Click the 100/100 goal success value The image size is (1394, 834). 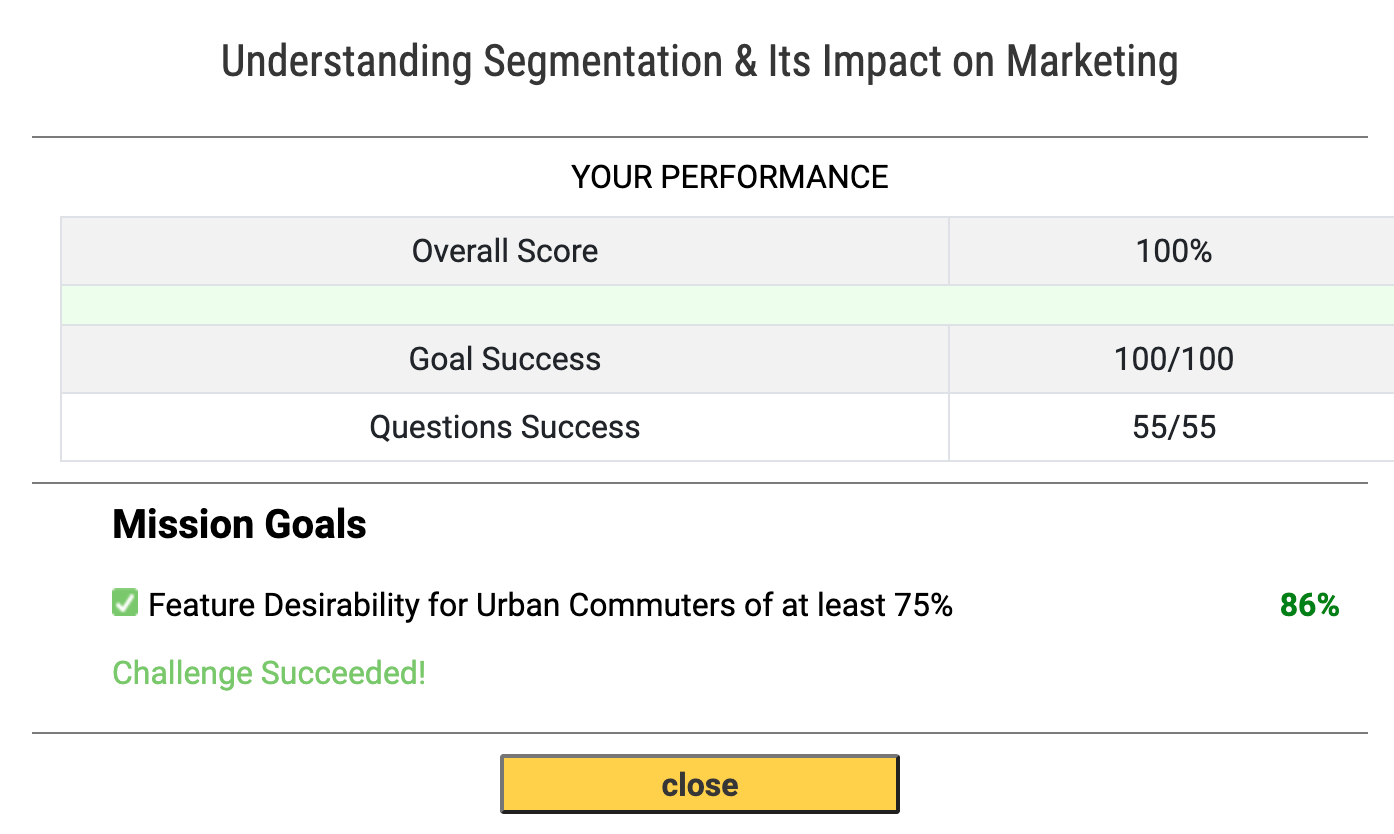point(1174,359)
